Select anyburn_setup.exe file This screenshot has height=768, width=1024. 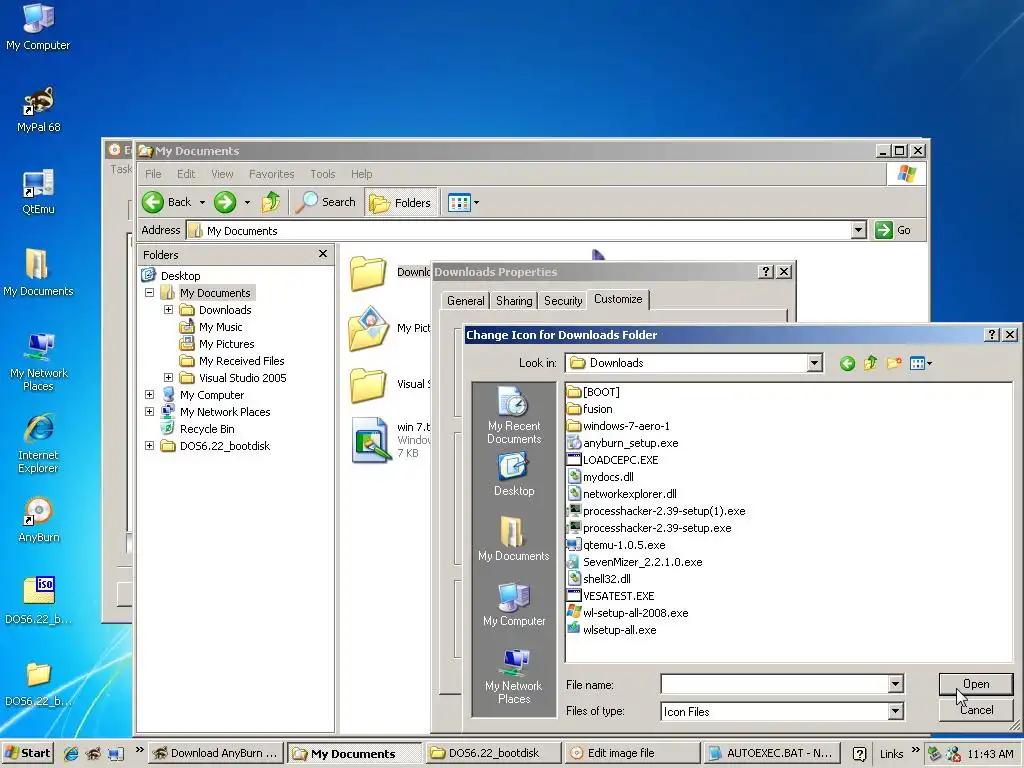pyautogui.click(x=623, y=443)
